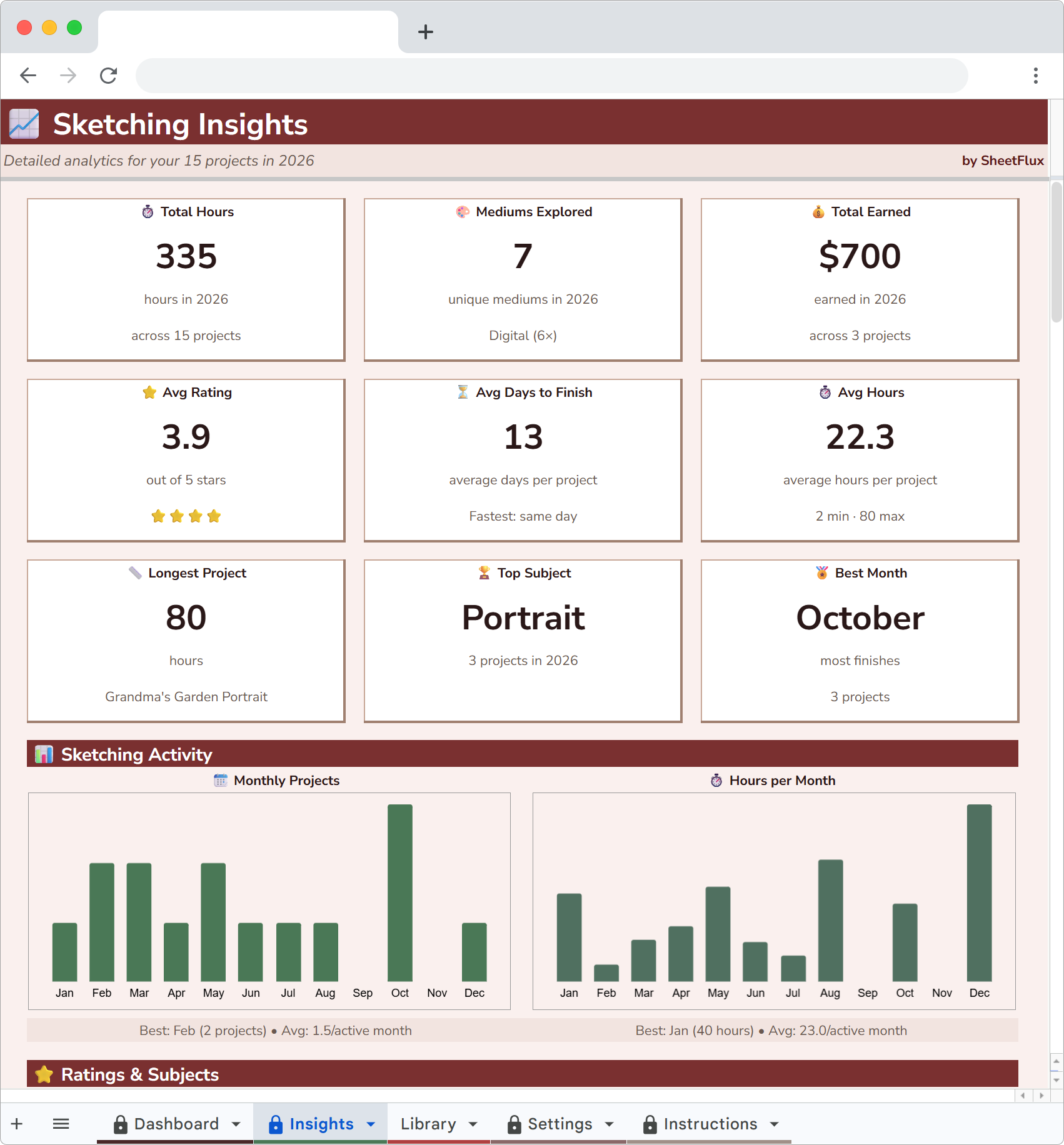Image resolution: width=1064 pixels, height=1145 pixels.
Task: Click the add sheet plus button
Action: [16, 1124]
